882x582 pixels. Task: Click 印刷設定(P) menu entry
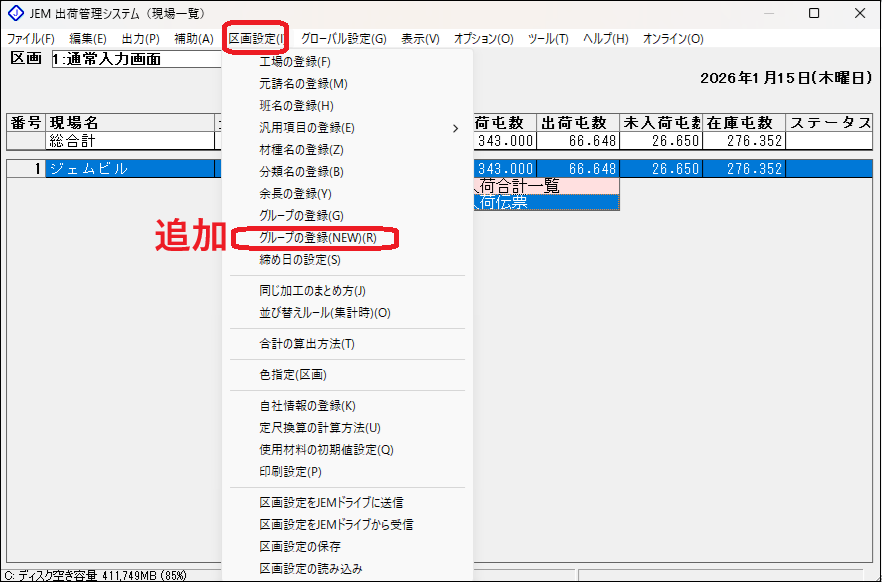coord(290,472)
